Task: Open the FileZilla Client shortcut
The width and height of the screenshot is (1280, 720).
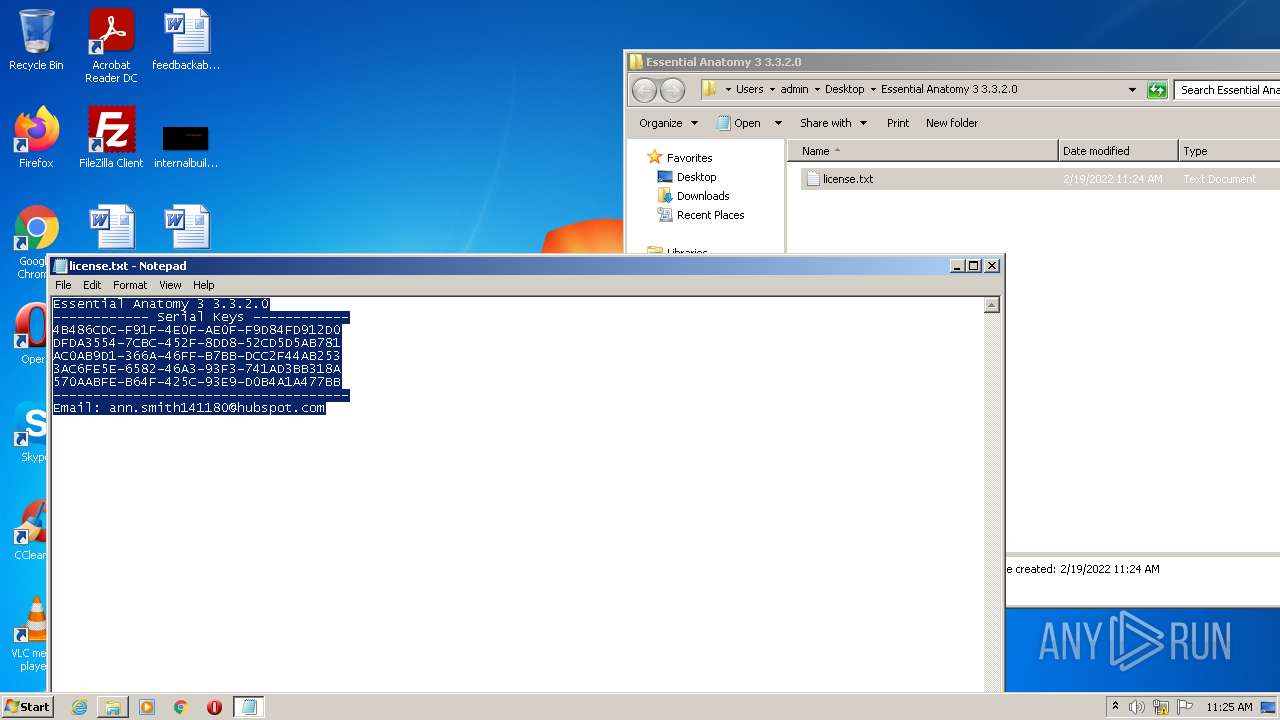Action: (111, 138)
